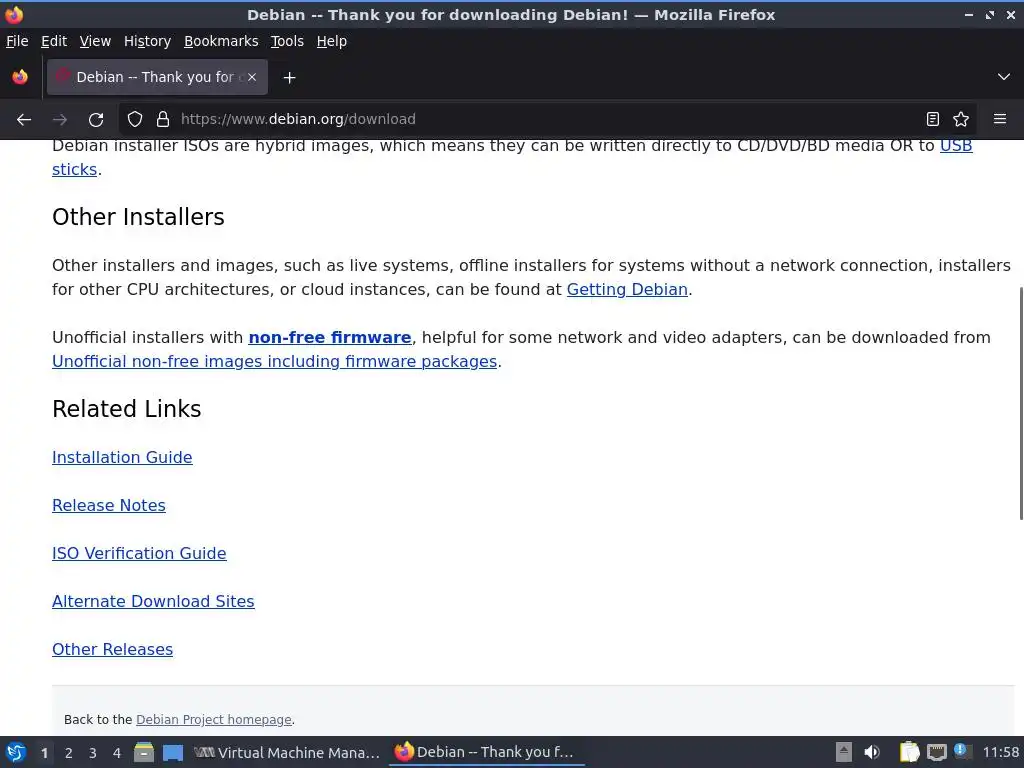Open Unofficial non-free images including firmware packages

[275, 362]
